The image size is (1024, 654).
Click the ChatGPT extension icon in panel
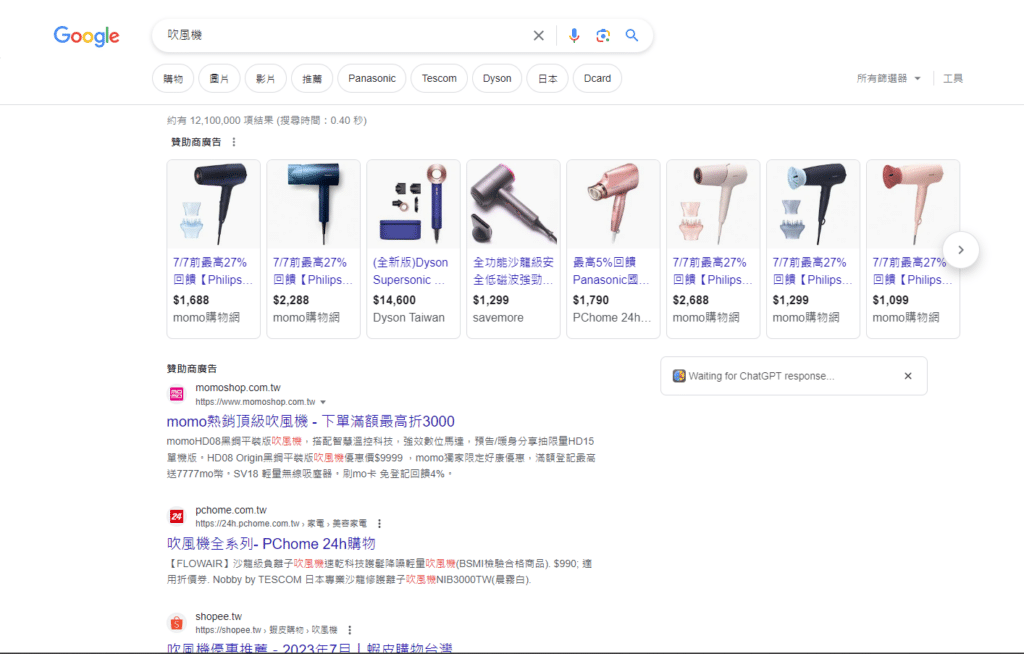tap(679, 376)
